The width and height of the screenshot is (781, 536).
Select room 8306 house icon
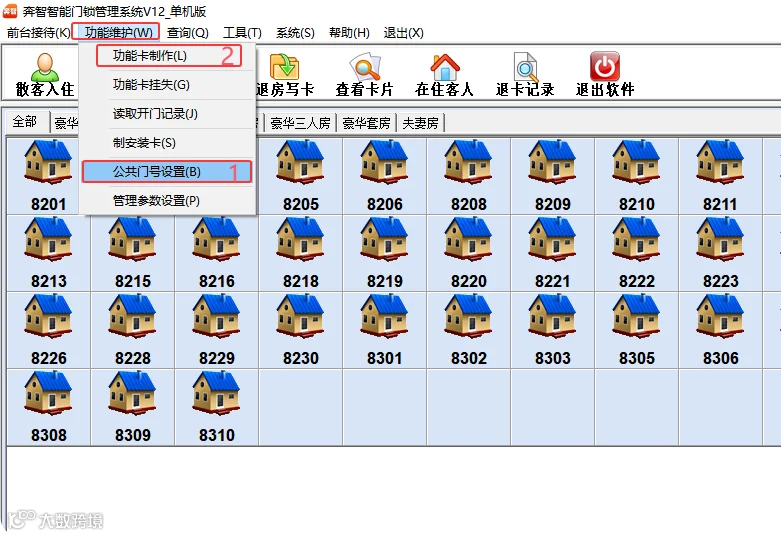coord(720,316)
